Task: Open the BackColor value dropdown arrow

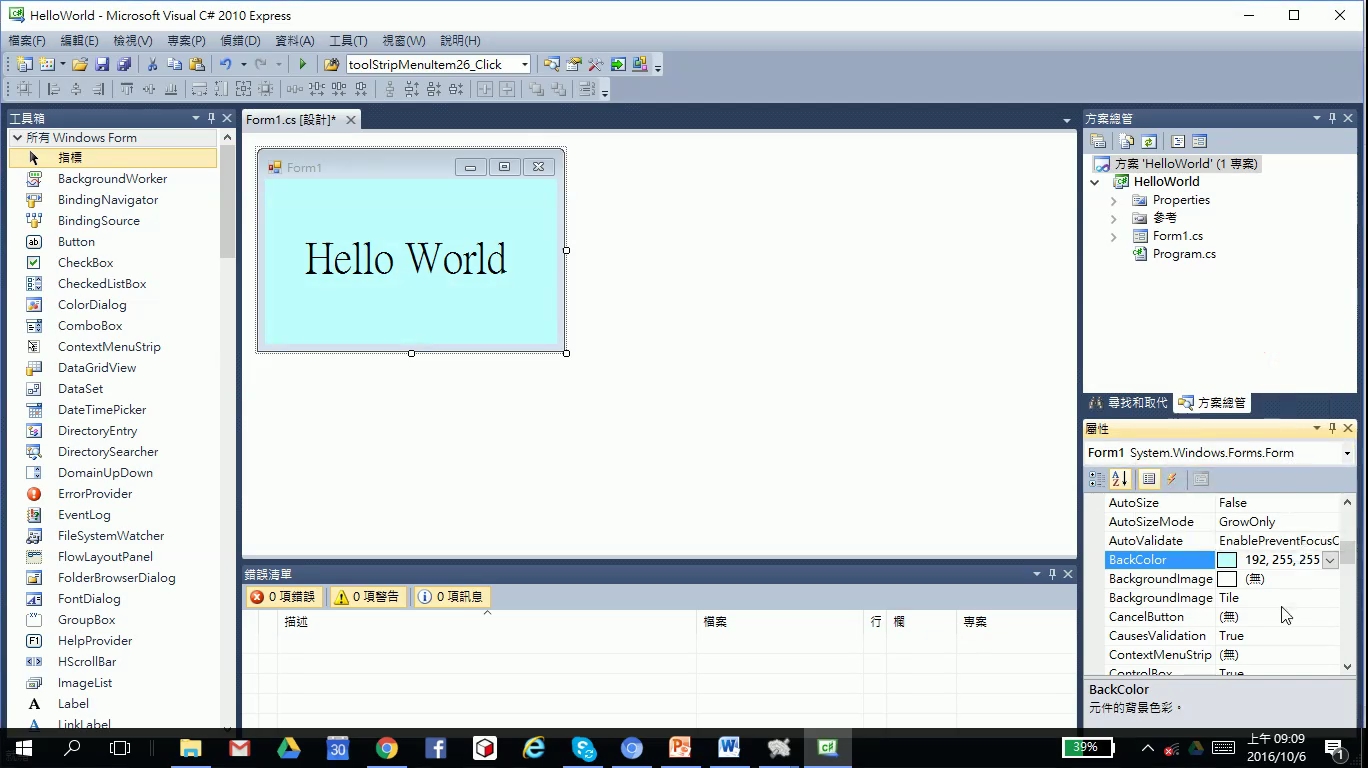Action: [x=1330, y=560]
